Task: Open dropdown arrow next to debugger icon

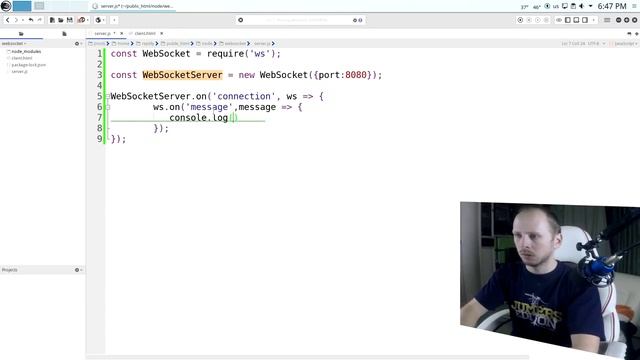Action: tap(88, 20)
